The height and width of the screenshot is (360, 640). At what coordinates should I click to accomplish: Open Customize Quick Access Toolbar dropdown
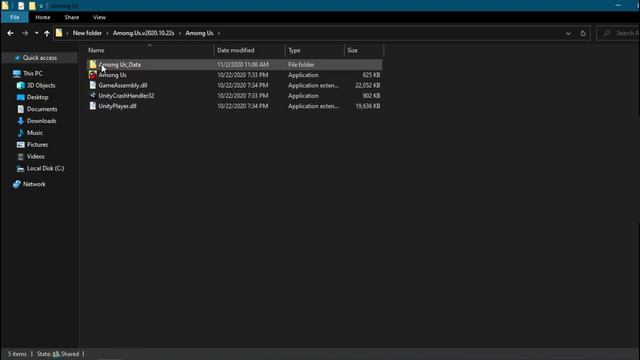(41, 6)
